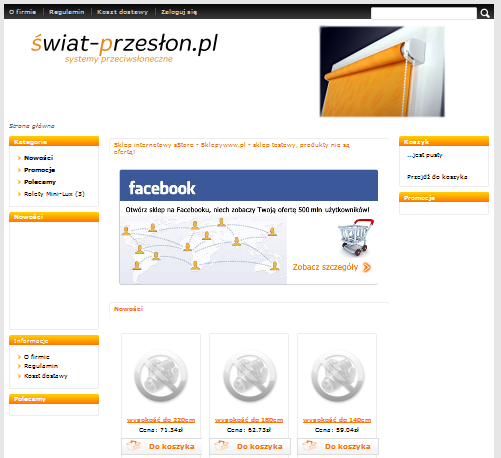Click placeholder camera image for wysokość do 220cm
Image resolution: width=501 pixels, height=458 pixels.
click(161, 375)
